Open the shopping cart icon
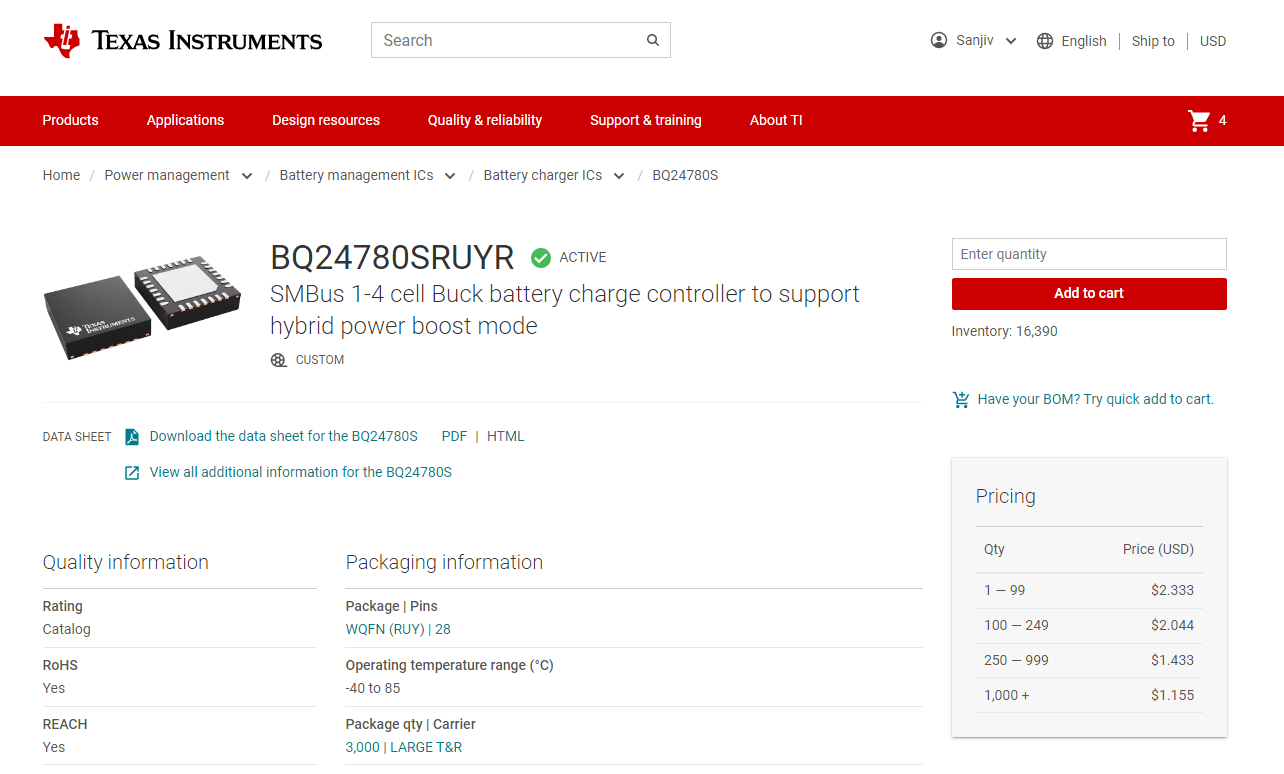This screenshot has width=1284, height=774. (1199, 121)
